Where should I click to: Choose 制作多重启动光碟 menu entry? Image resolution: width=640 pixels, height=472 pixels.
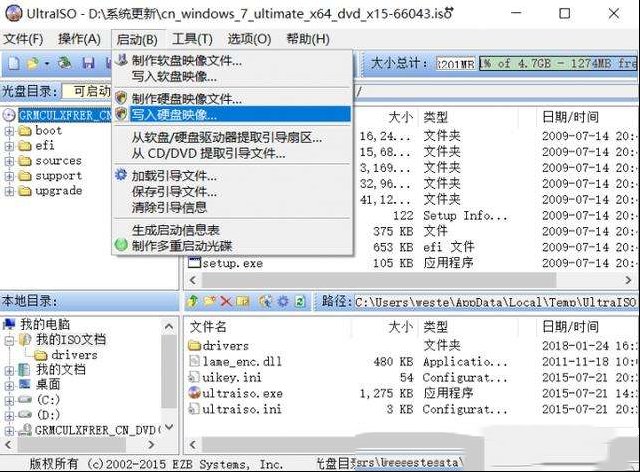(x=232, y=246)
